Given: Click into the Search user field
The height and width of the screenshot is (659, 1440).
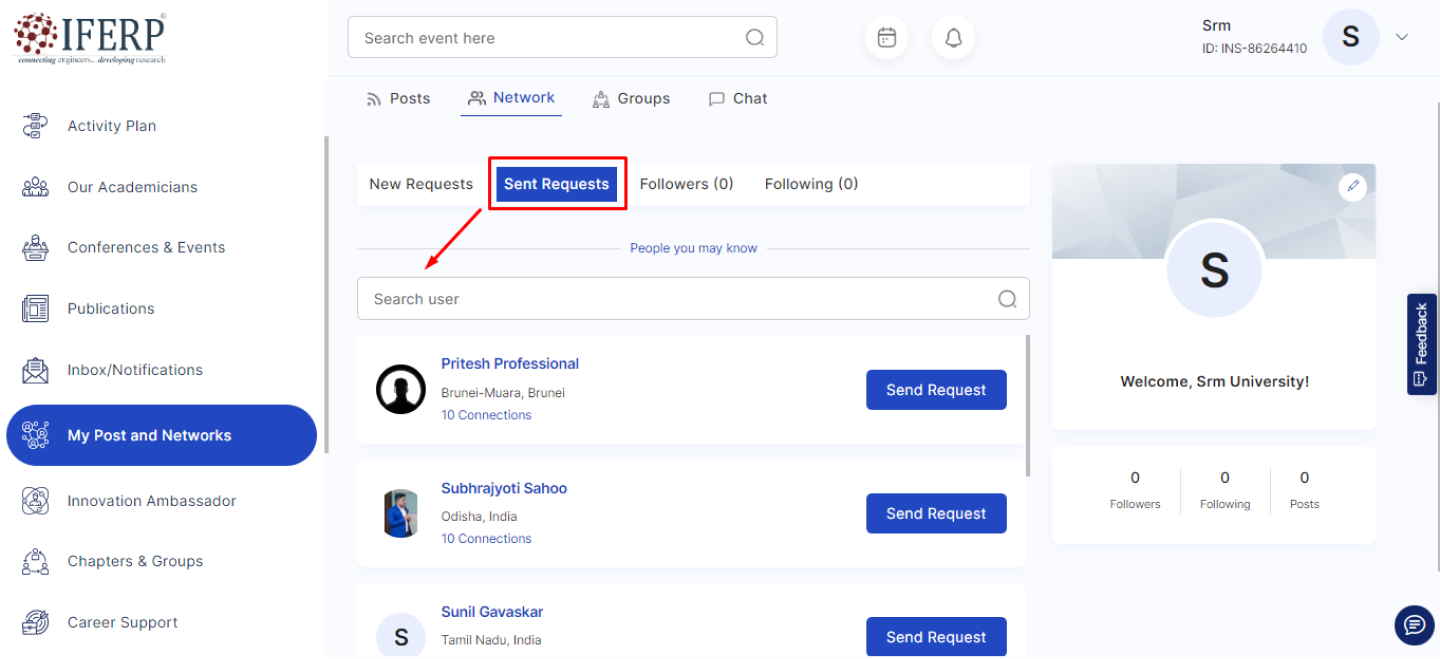Looking at the screenshot, I should [x=680, y=299].
